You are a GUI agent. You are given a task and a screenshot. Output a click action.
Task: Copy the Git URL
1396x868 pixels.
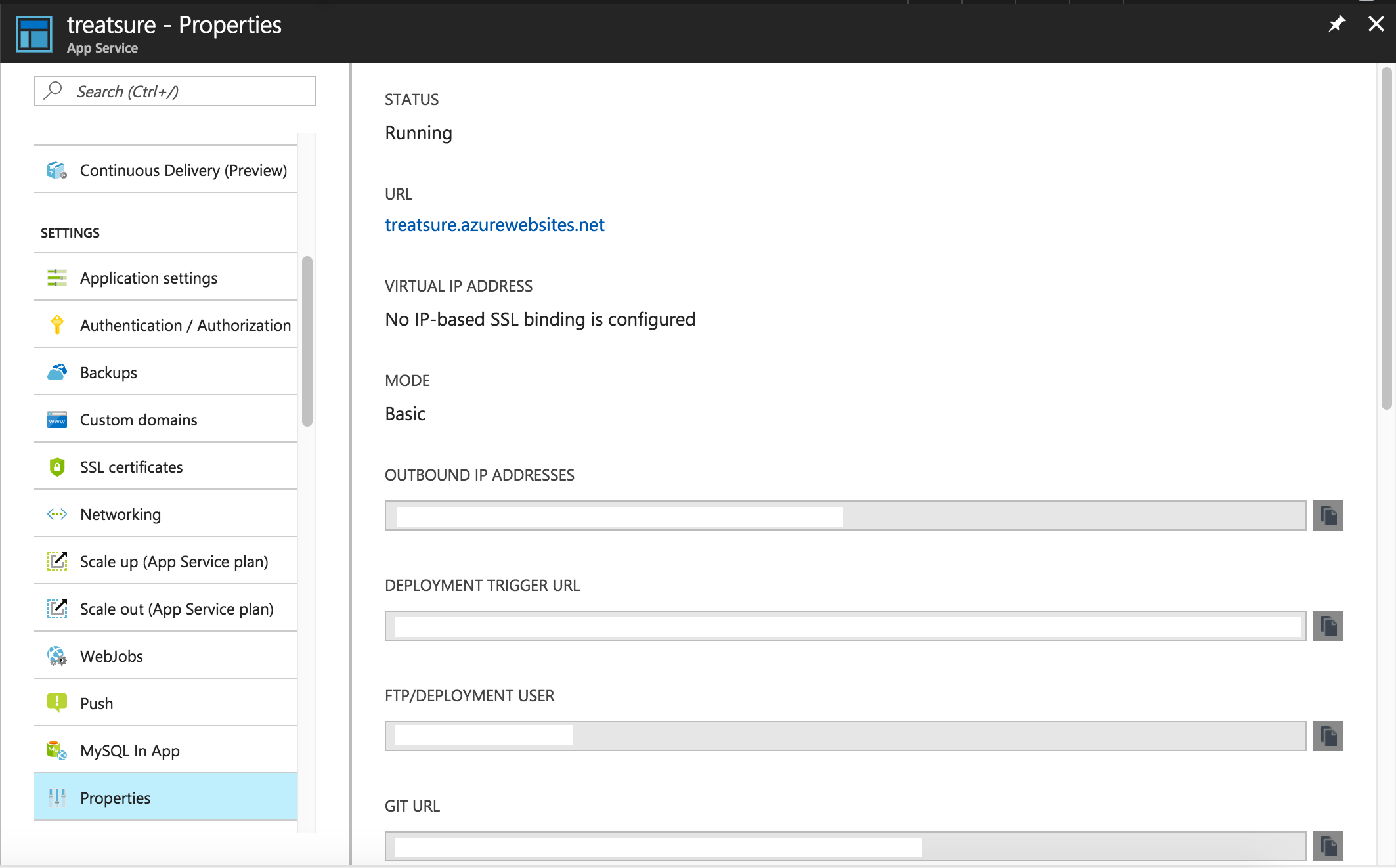(x=1328, y=846)
